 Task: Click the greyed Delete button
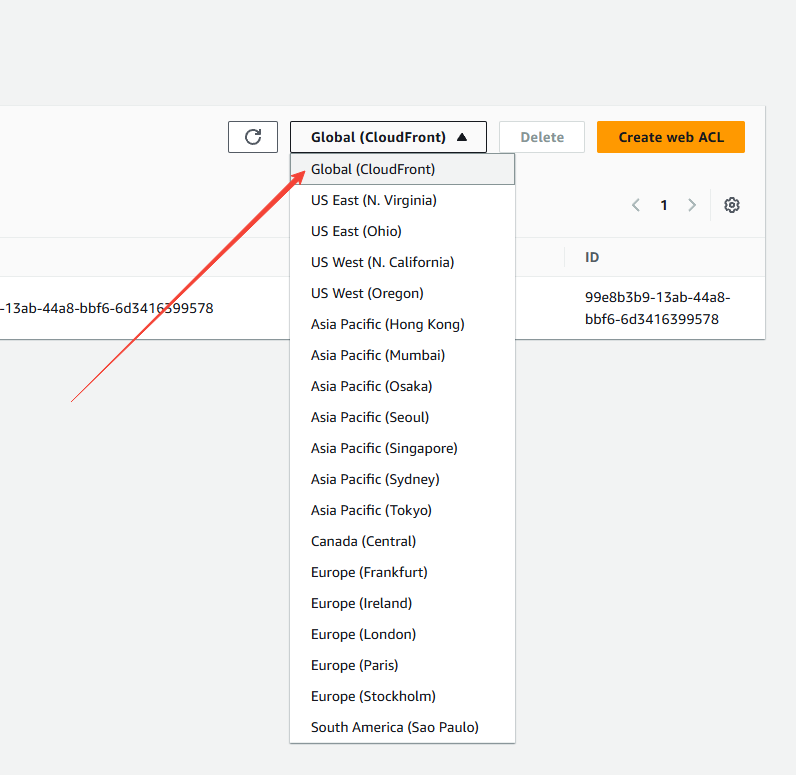click(x=542, y=137)
